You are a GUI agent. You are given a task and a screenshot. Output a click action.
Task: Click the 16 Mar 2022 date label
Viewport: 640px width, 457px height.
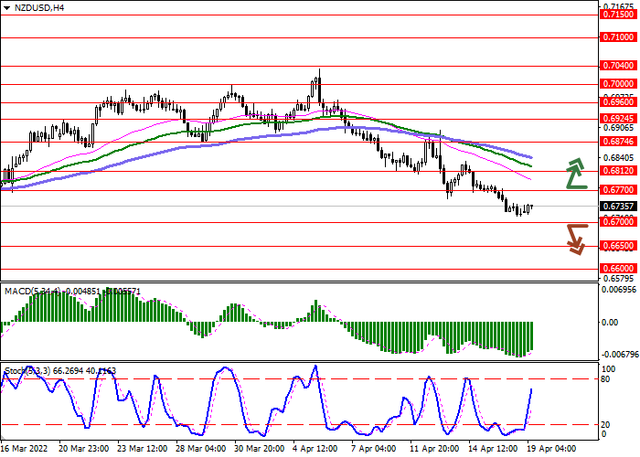(24, 449)
